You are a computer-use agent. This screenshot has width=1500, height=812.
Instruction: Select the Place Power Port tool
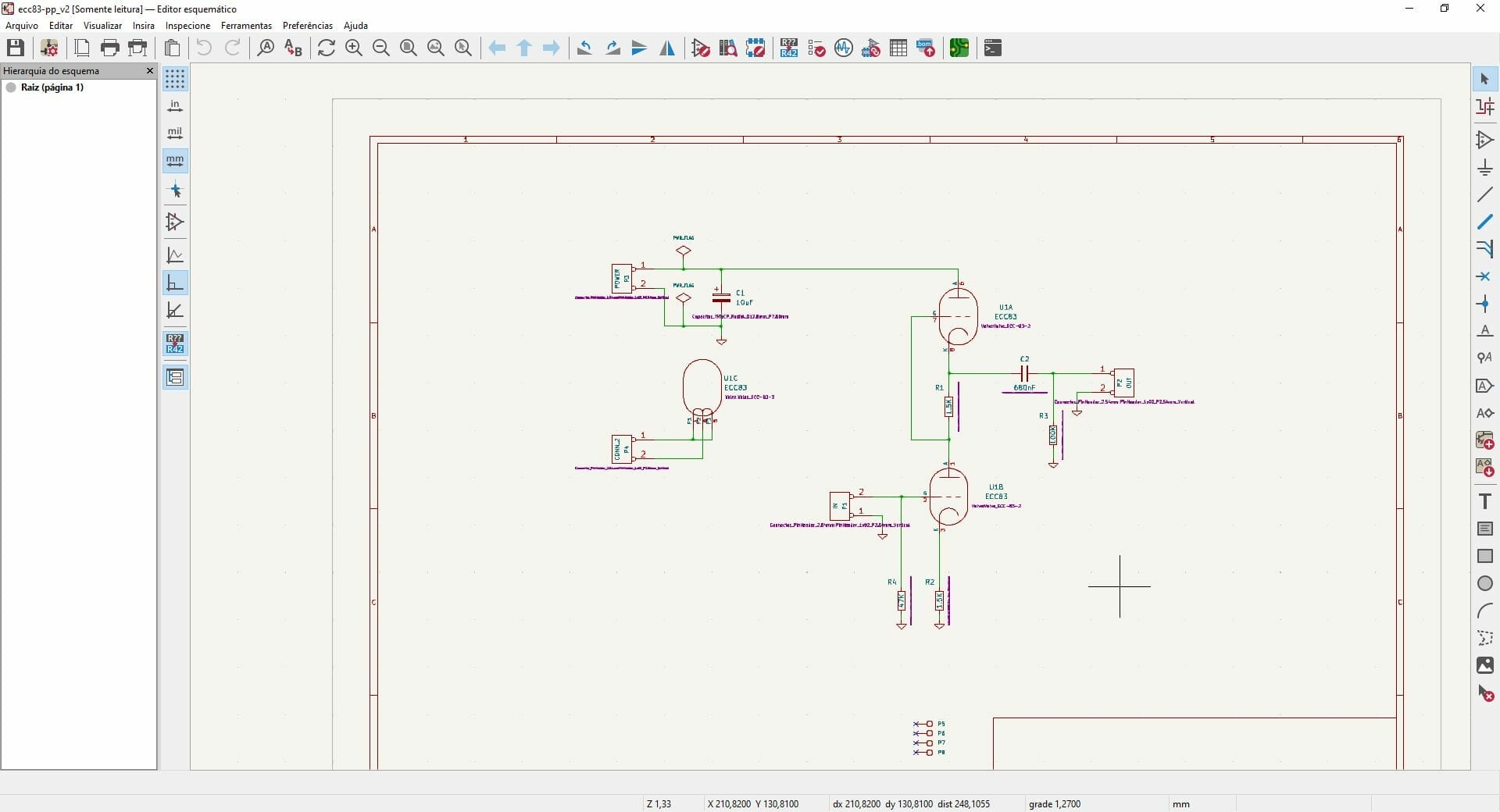(1485, 168)
